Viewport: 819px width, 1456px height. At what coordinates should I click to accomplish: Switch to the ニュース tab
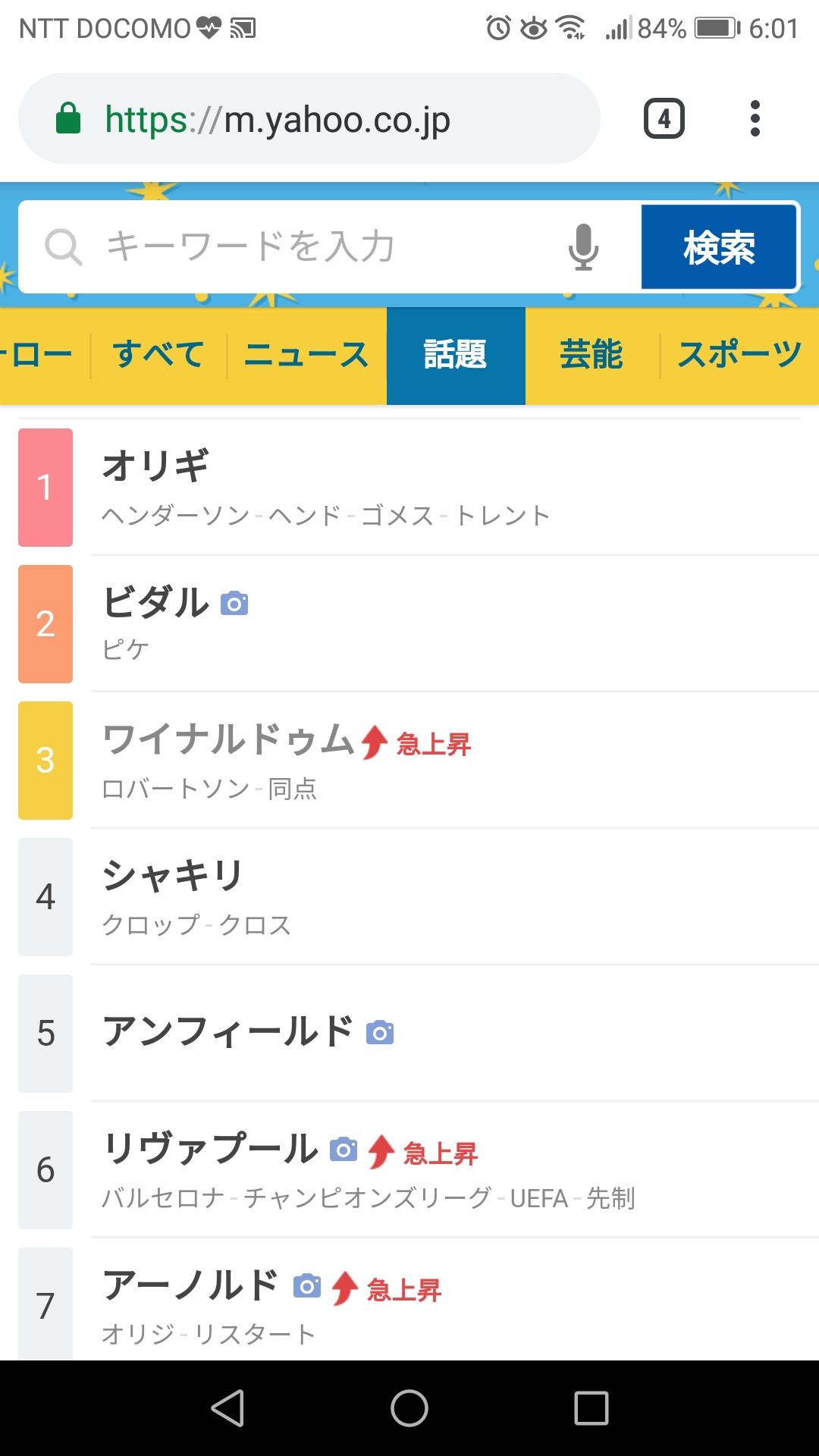click(306, 355)
